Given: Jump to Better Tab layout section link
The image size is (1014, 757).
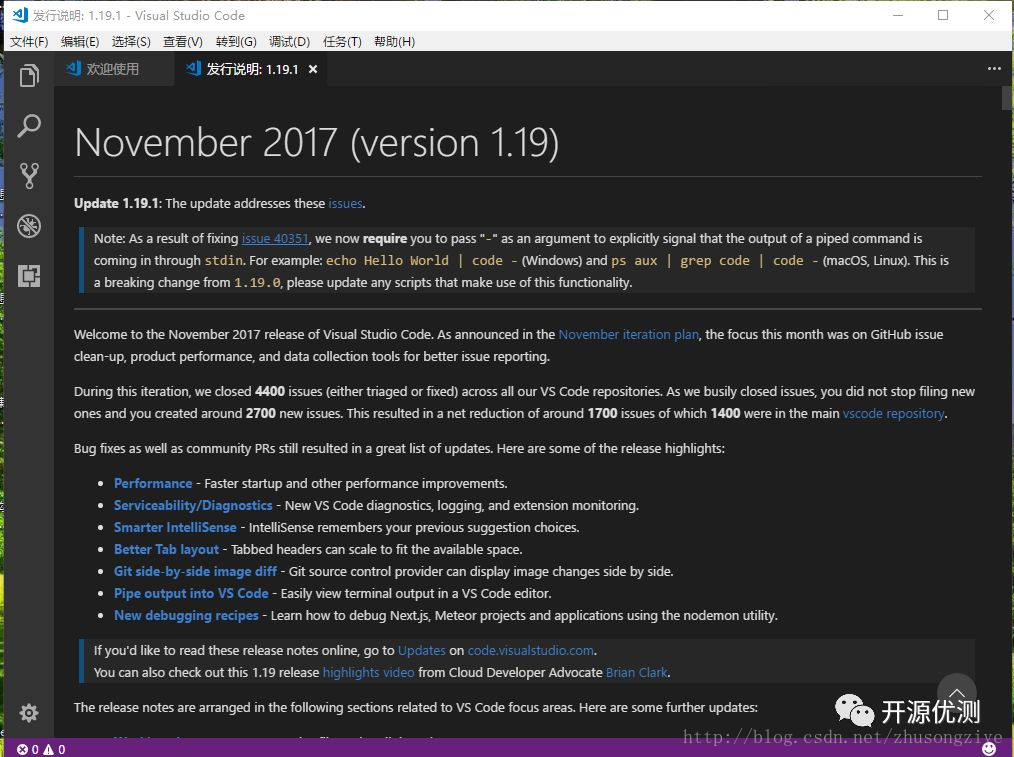Looking at the screenshot, I should point(166,549).
